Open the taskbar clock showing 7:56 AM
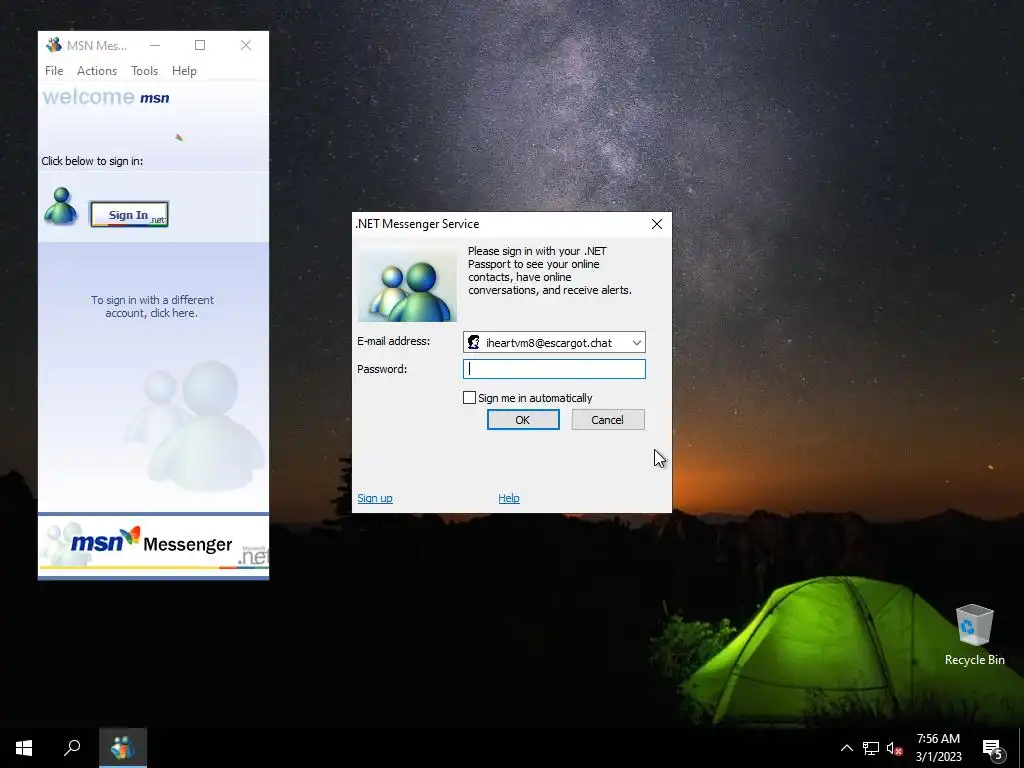This screenshot has width=1024, height=768. coord(938,748)
